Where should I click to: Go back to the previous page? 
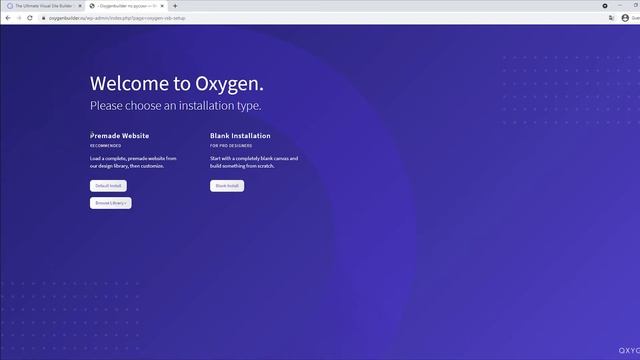pyautogui.click(x=8, y=18)
